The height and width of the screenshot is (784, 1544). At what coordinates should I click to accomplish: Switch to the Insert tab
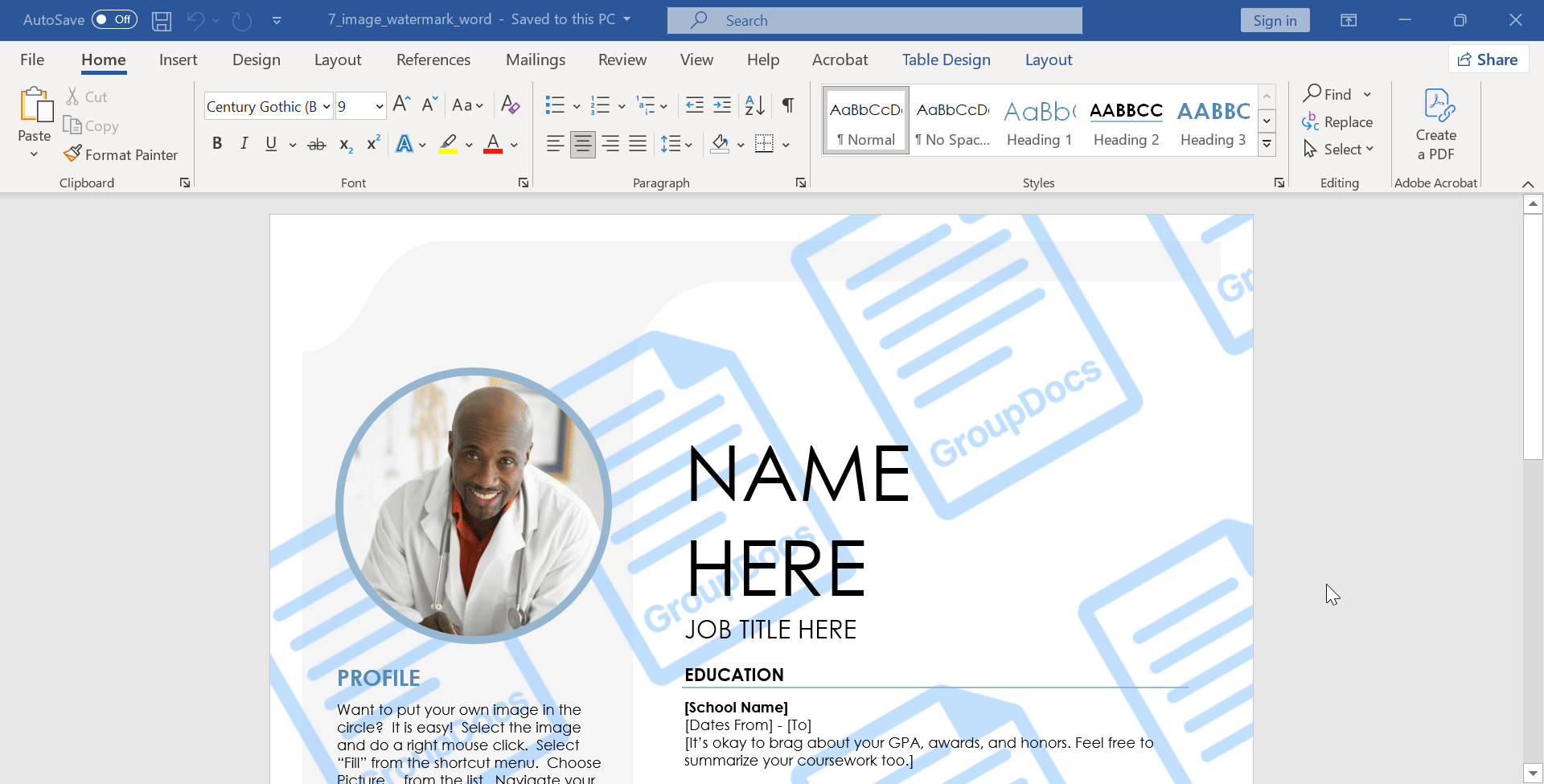coord(178,59)
